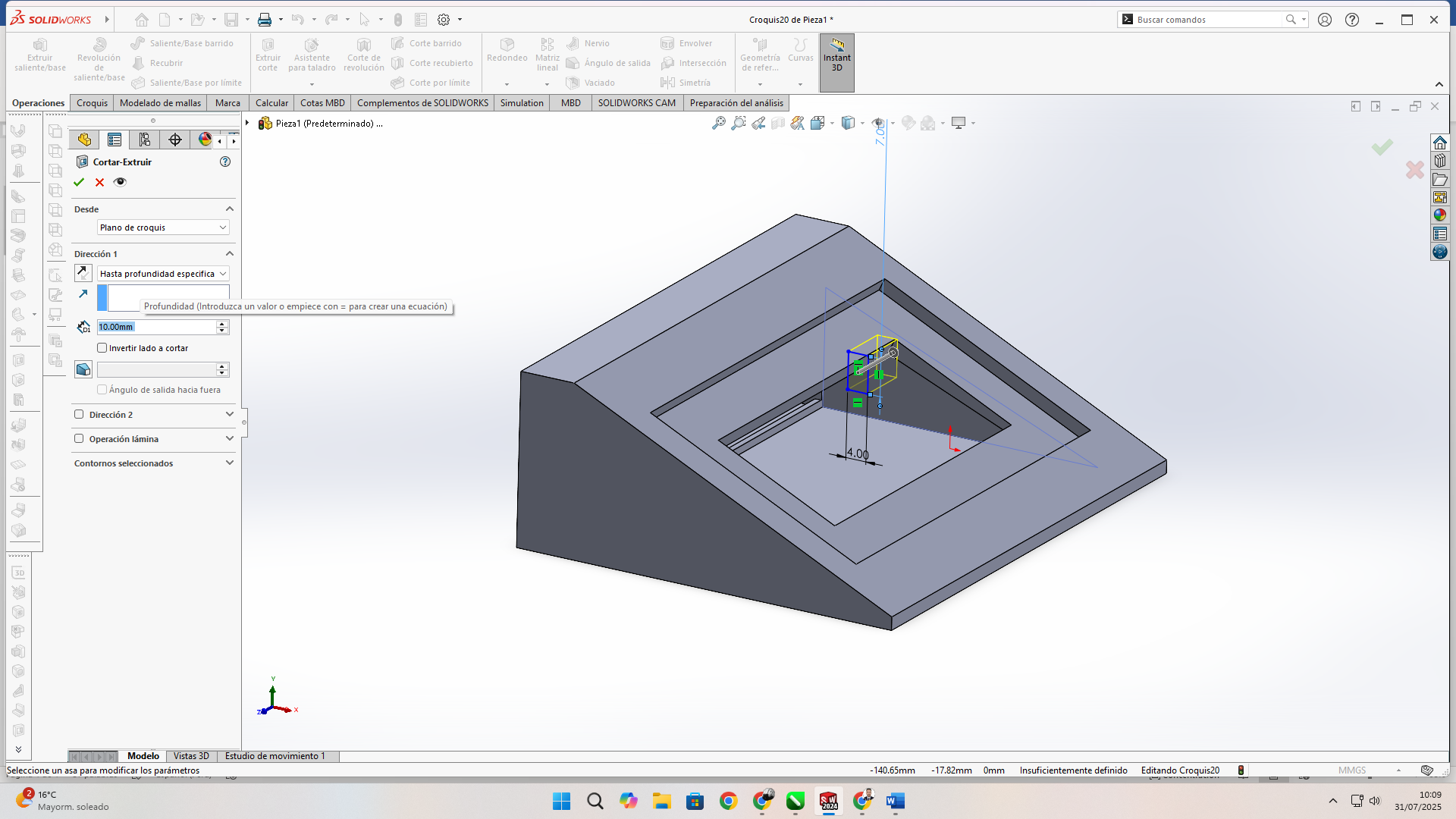Open the Simulation tab
Screen dimensions: 1456x819
point(521,103)
